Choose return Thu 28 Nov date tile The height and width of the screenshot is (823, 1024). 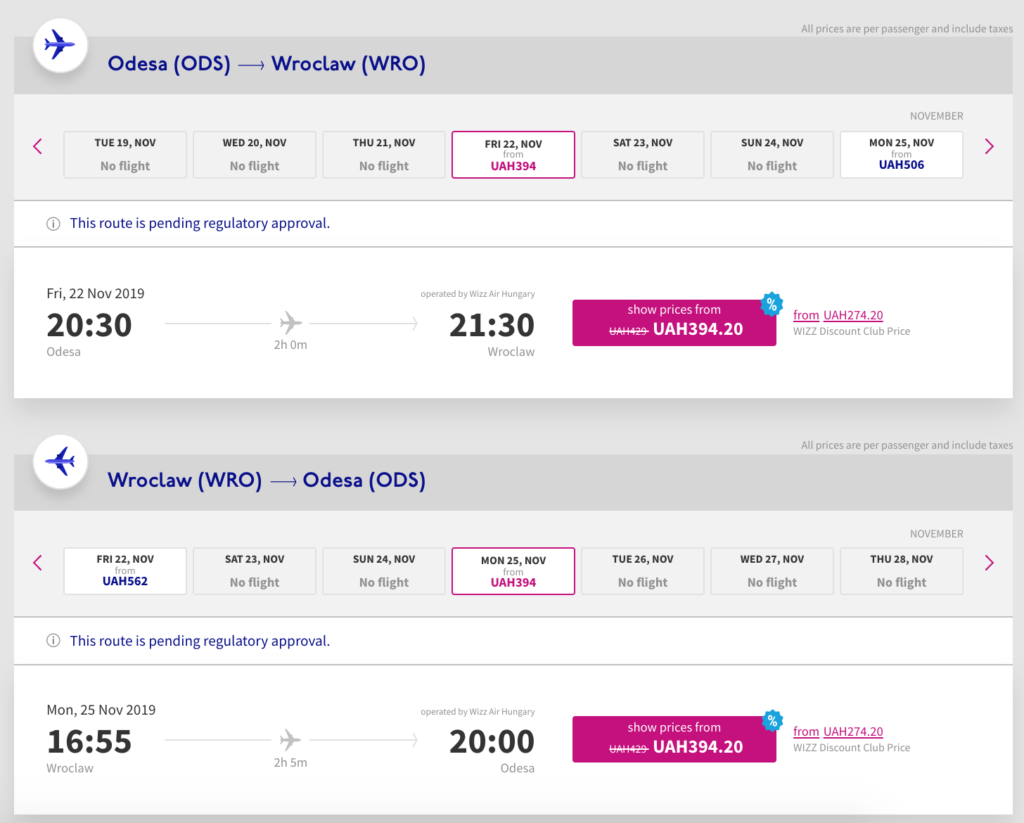click(901, 571)
